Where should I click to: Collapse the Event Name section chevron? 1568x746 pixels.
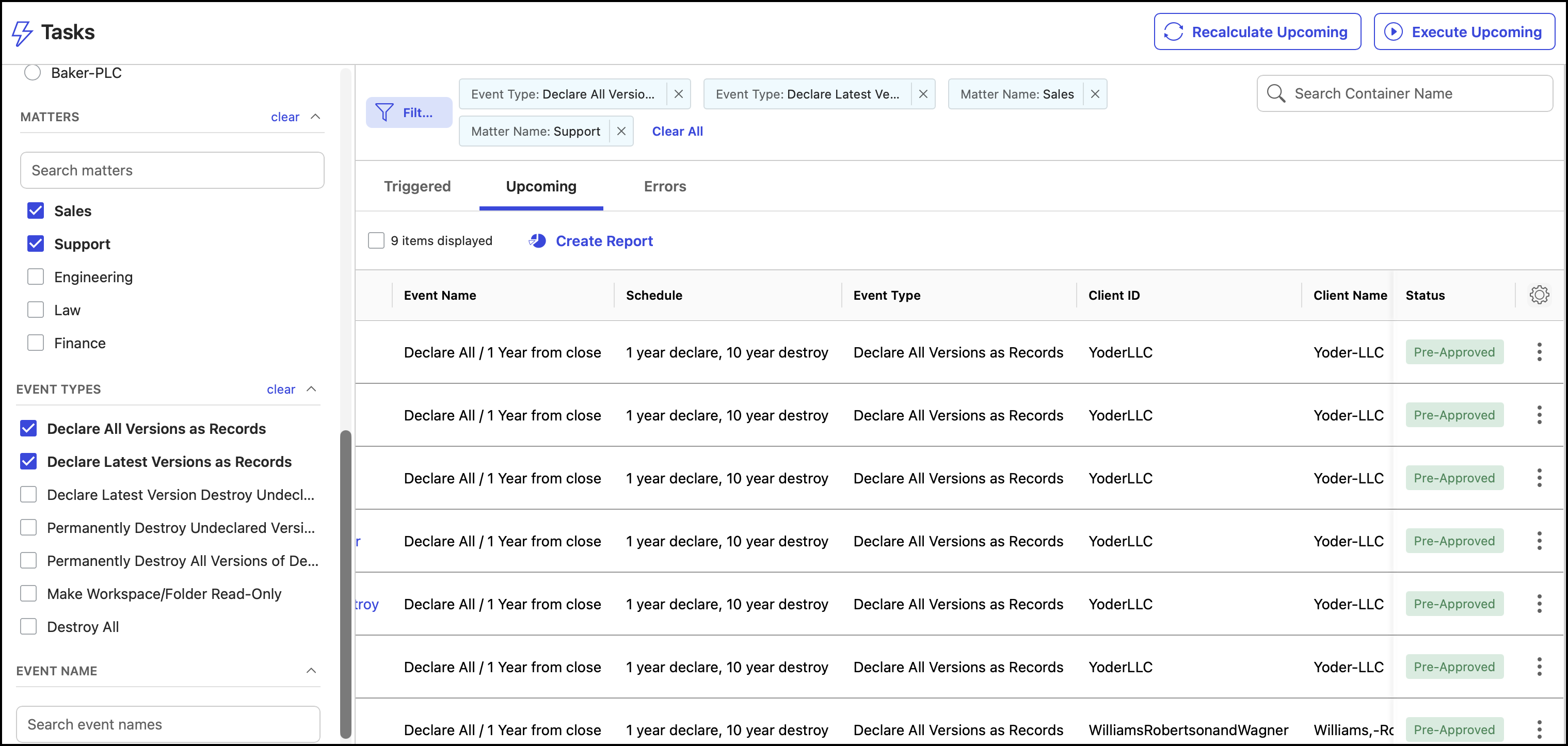coord(311,671)
